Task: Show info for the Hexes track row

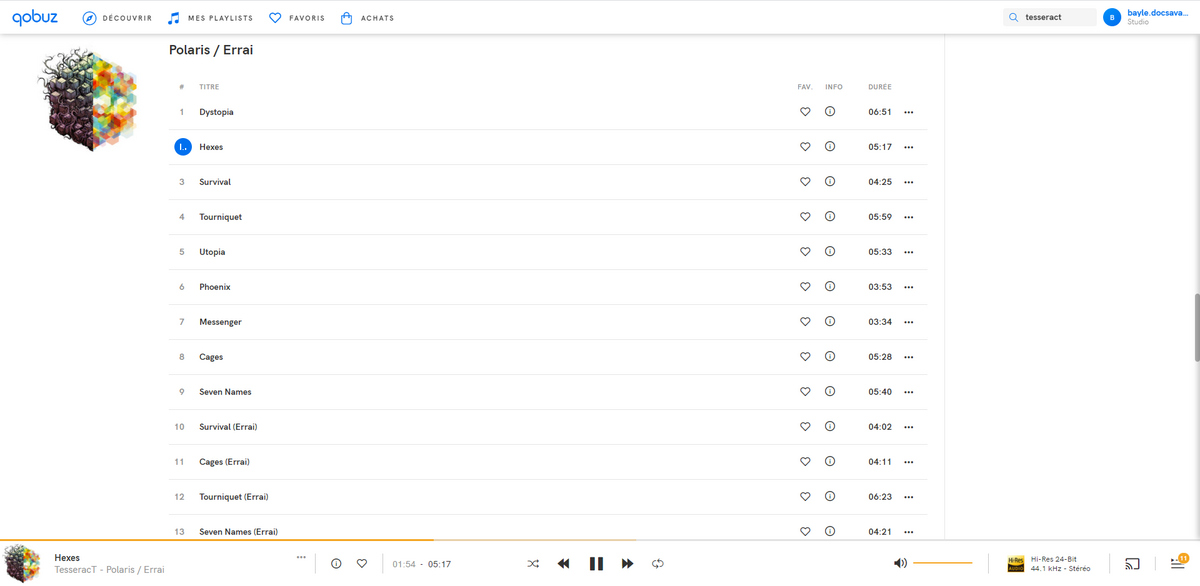Action: tap(830, 147)
